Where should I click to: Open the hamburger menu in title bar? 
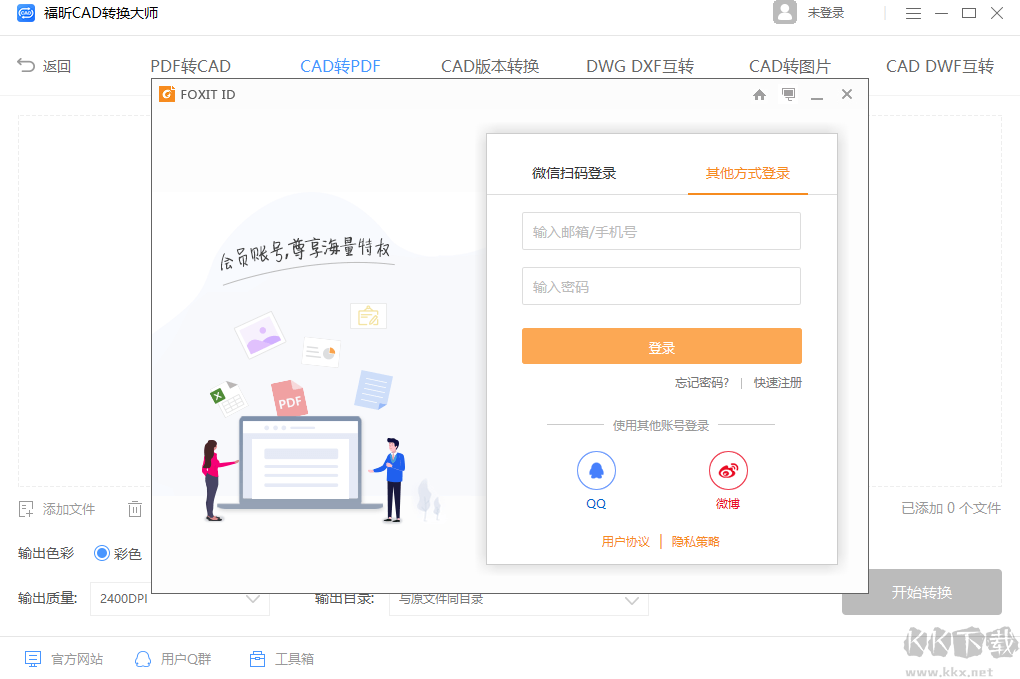pos(914,13)
